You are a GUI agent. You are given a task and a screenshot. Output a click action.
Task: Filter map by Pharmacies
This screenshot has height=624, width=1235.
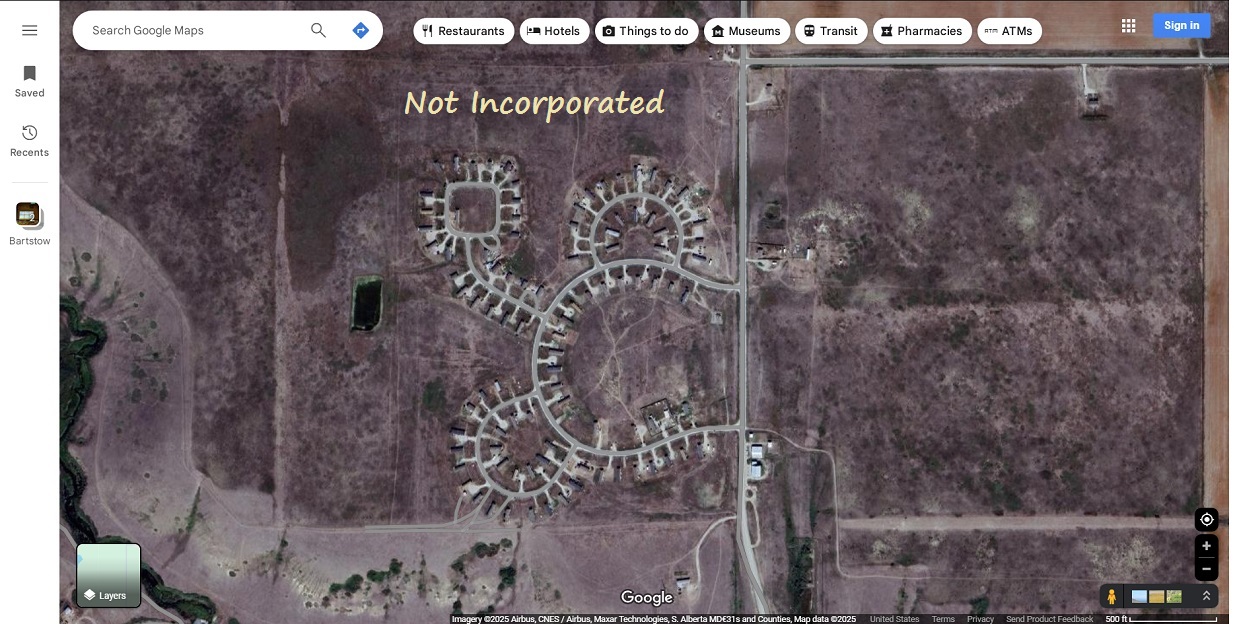pyautogui.click(x=922, y=31)
